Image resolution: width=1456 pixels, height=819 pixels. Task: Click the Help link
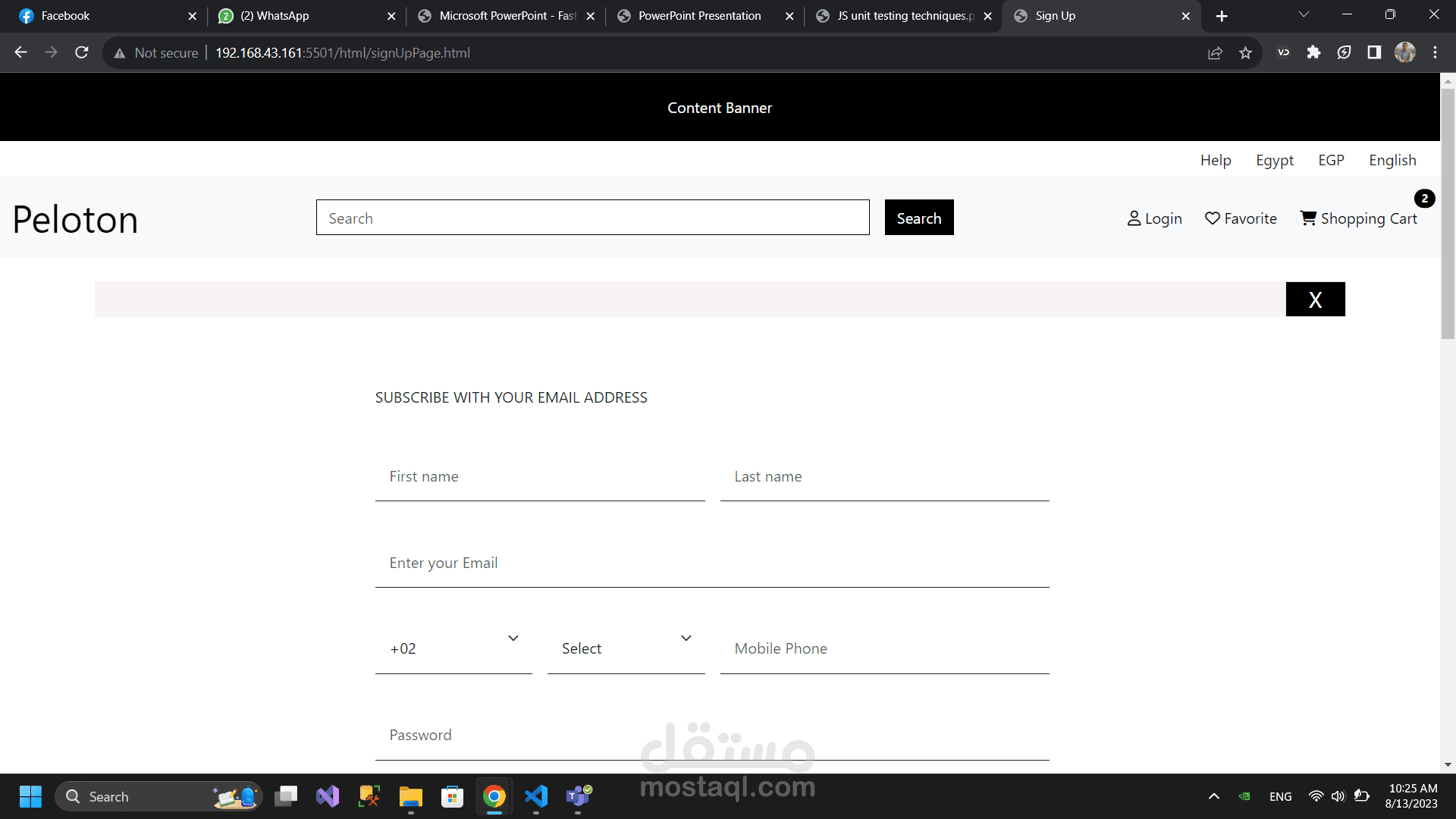pos(1215,160)
